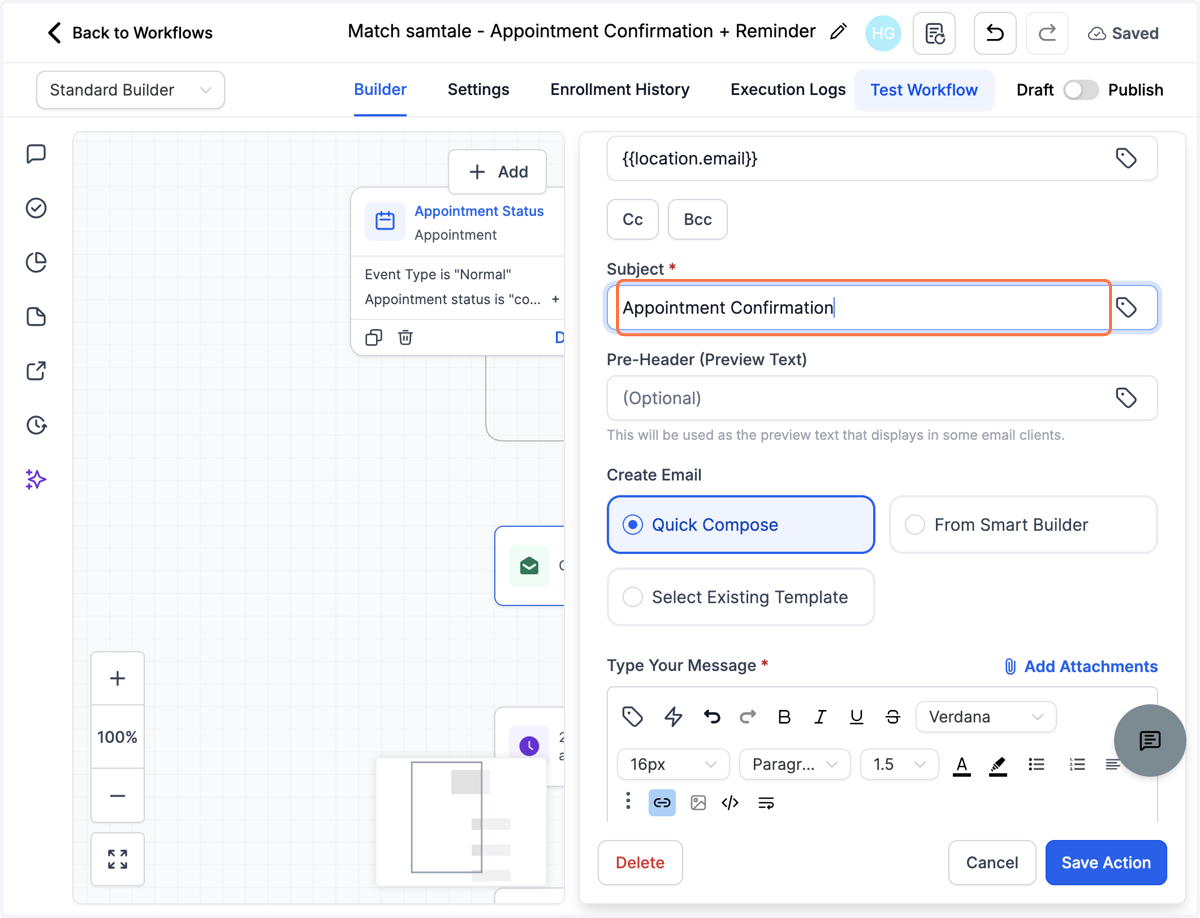Screen dimensions: 1200x918
Task: Select the From Smart Builder option
Action: (x=1023, y=524)
